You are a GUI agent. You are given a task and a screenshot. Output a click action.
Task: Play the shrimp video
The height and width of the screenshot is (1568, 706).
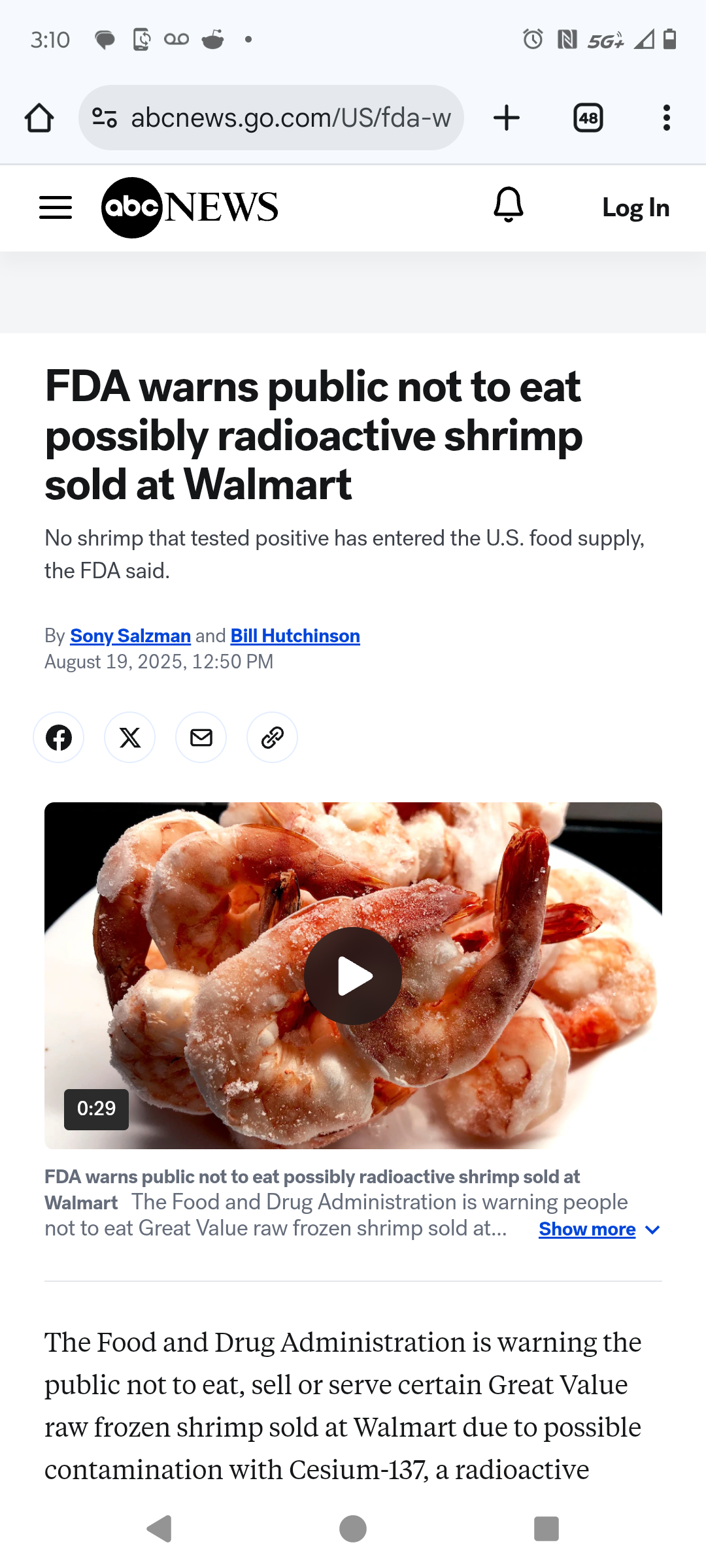pyautogui.click(x=353, y=976)
